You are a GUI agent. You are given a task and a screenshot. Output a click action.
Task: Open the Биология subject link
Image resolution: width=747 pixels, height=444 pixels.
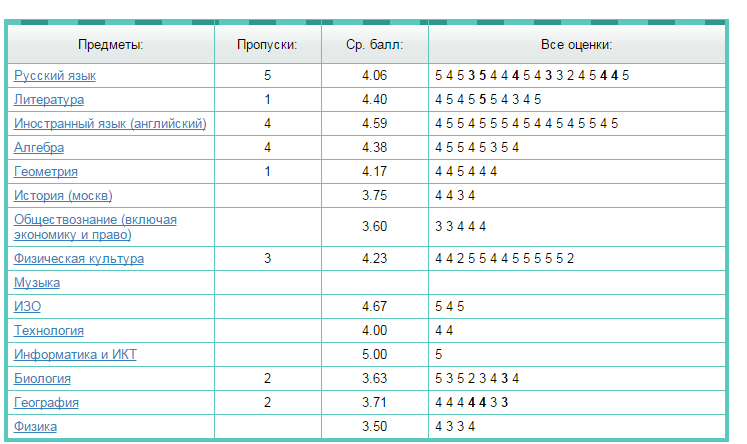pos(42,379)
